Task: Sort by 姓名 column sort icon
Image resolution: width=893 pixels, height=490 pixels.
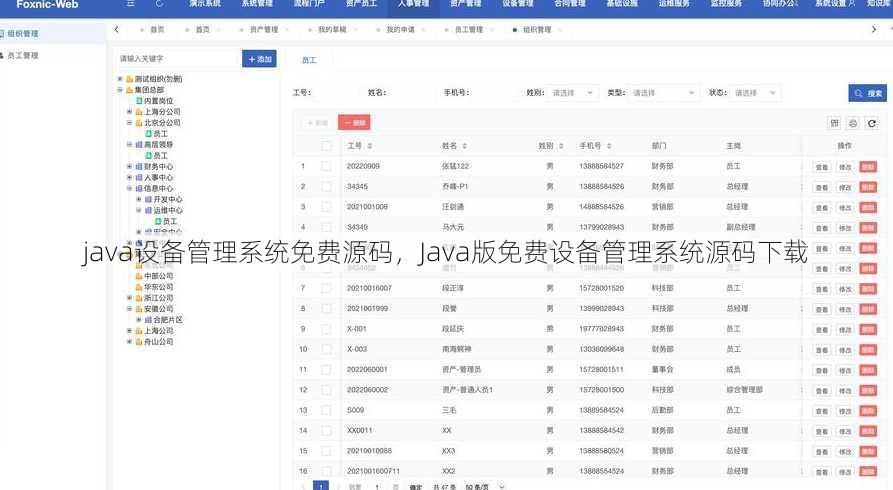Action: tap(464, 146)
